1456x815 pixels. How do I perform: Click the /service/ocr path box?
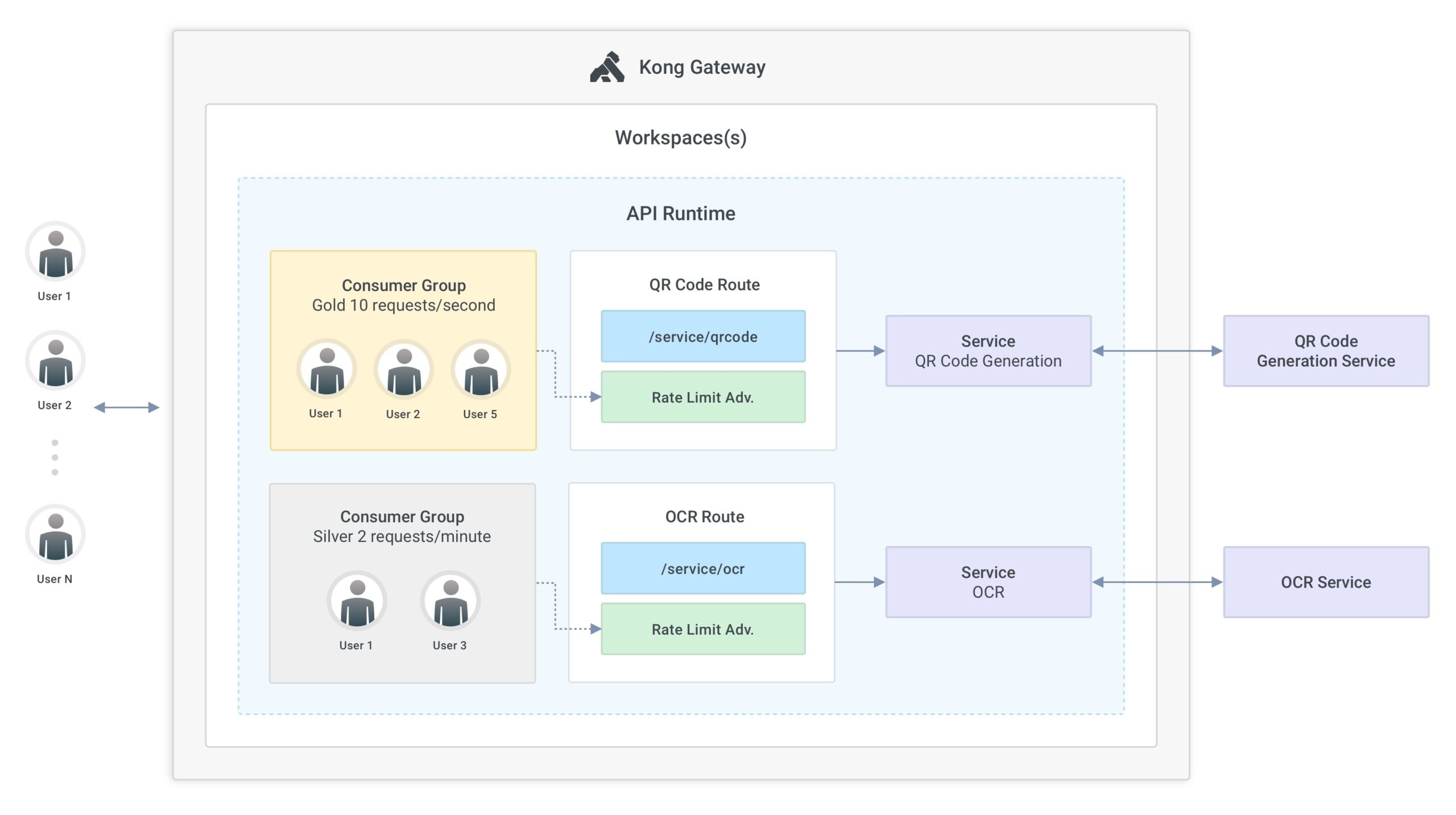pyautogui.click(x=703, y=568)
